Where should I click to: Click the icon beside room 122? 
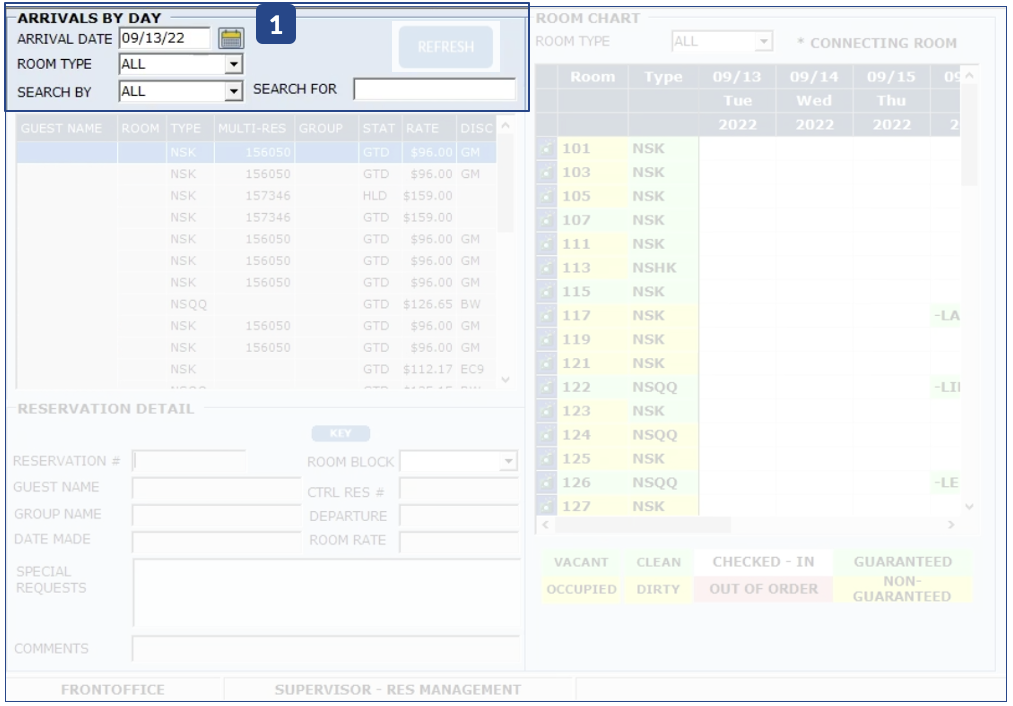pyautogui.click(x=547, y=387)
